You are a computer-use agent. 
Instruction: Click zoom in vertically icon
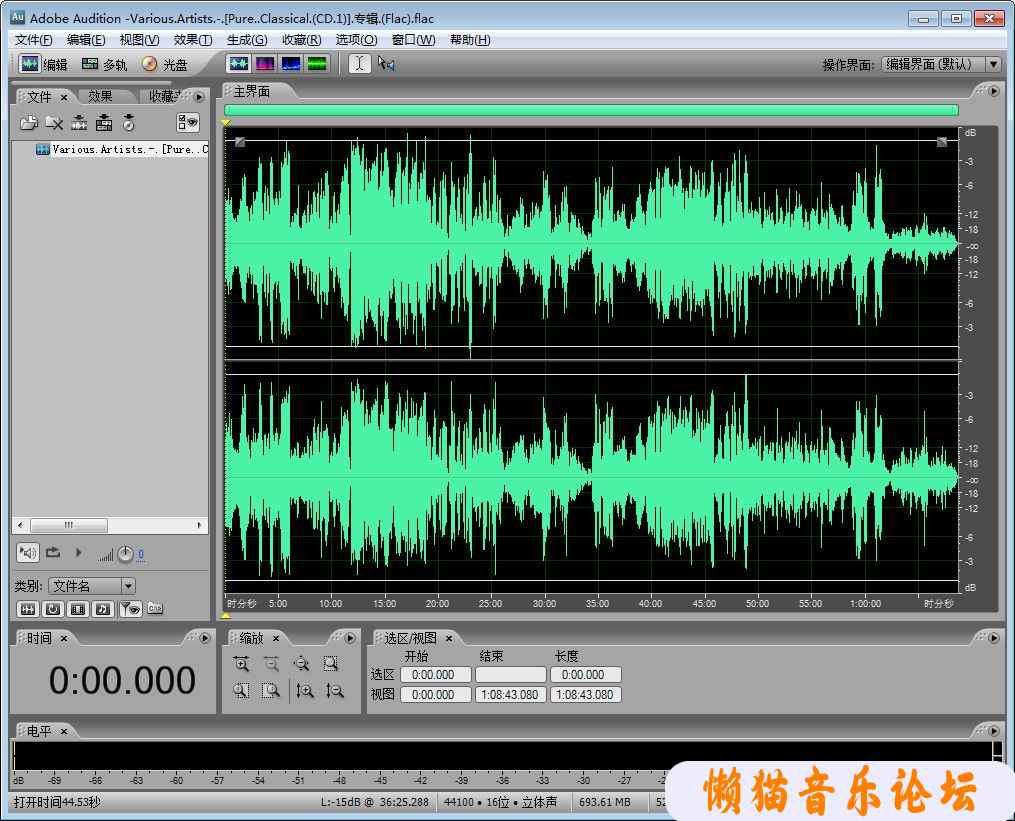coord(304,691)
